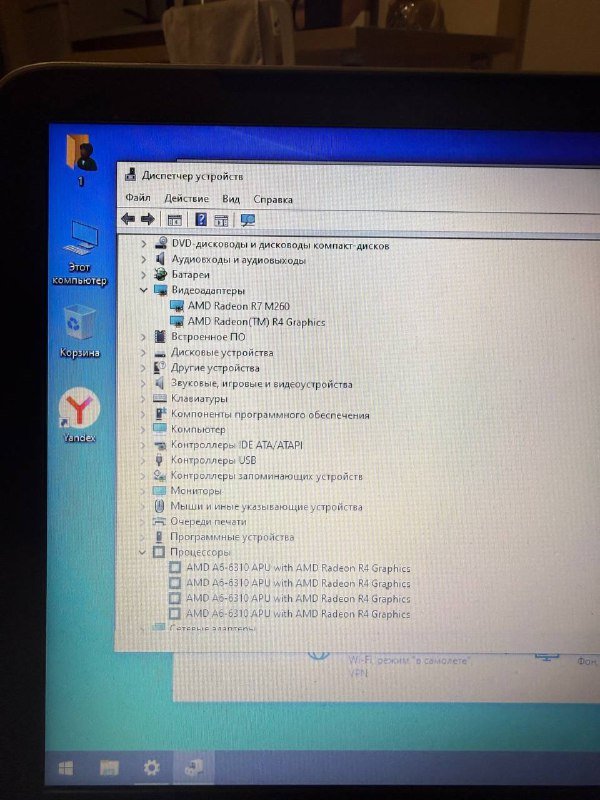Image resolution: width=600 pixels, height=800 pixels.
Task: Select the first AMD A6-6310 APU entry
Action: coord(298,568)
